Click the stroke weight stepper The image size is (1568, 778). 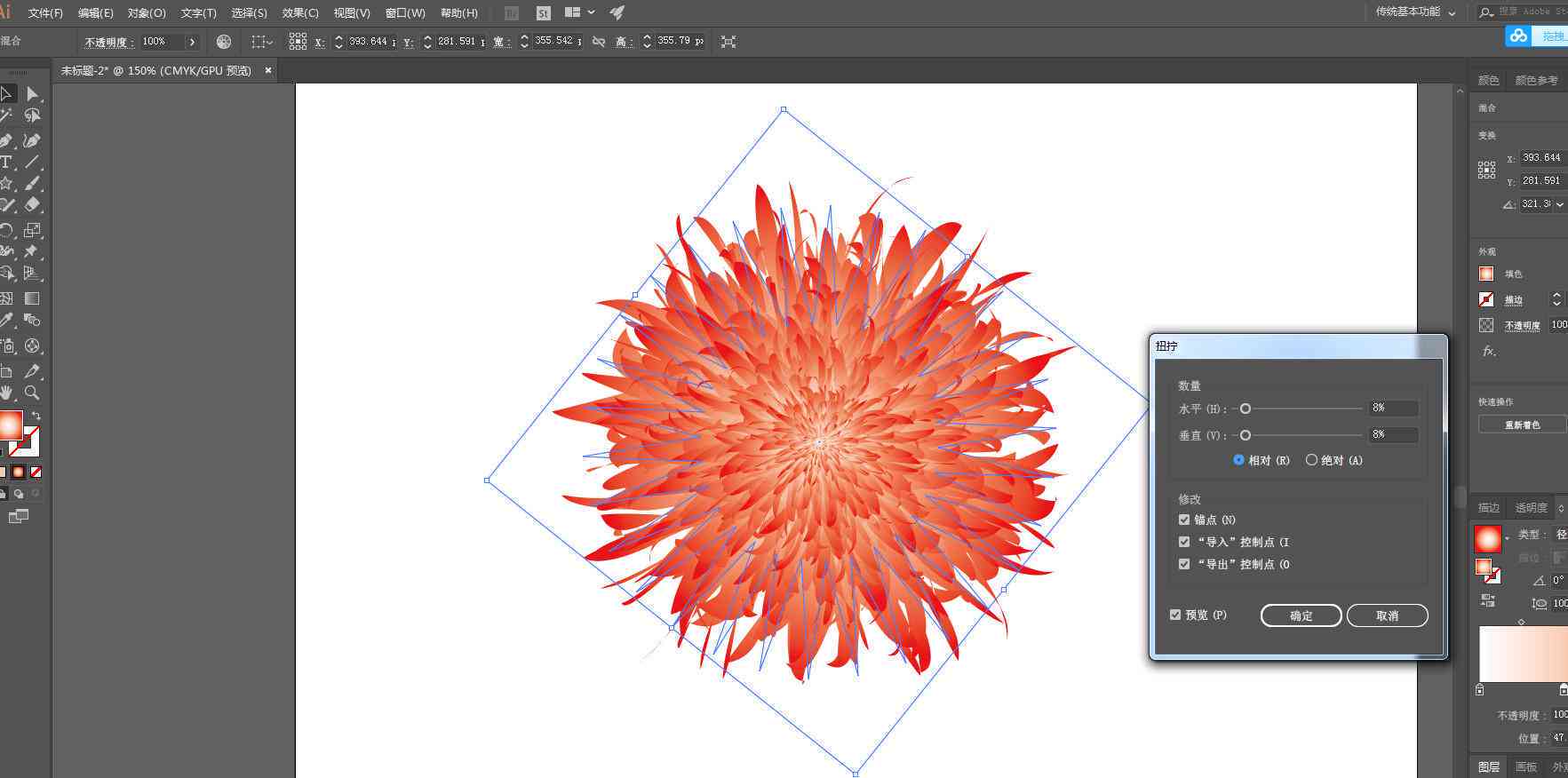click(1556, 300)
